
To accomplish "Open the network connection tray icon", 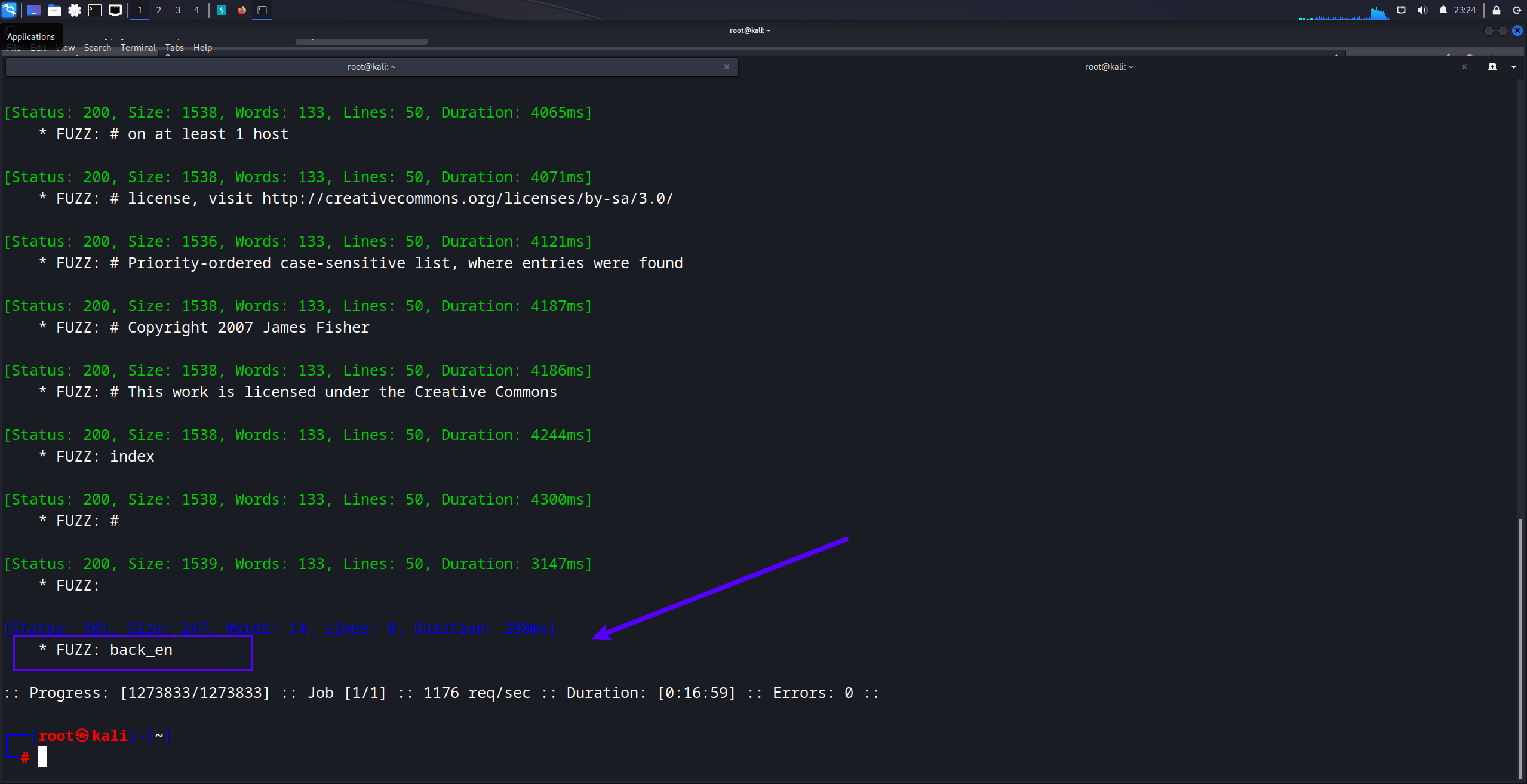I will (x=1402, y=10).
